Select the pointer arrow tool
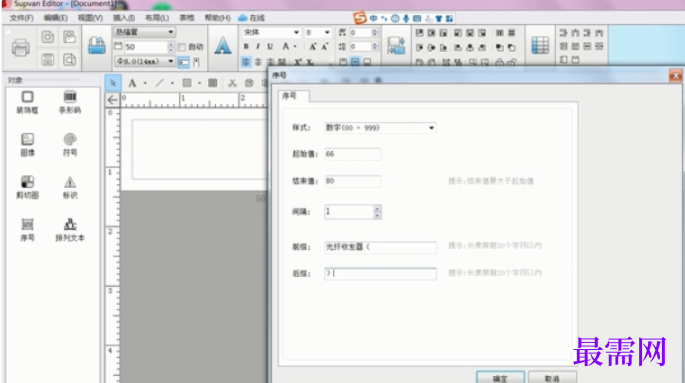Viewport: 685px width, 383px height. point(113,83)
